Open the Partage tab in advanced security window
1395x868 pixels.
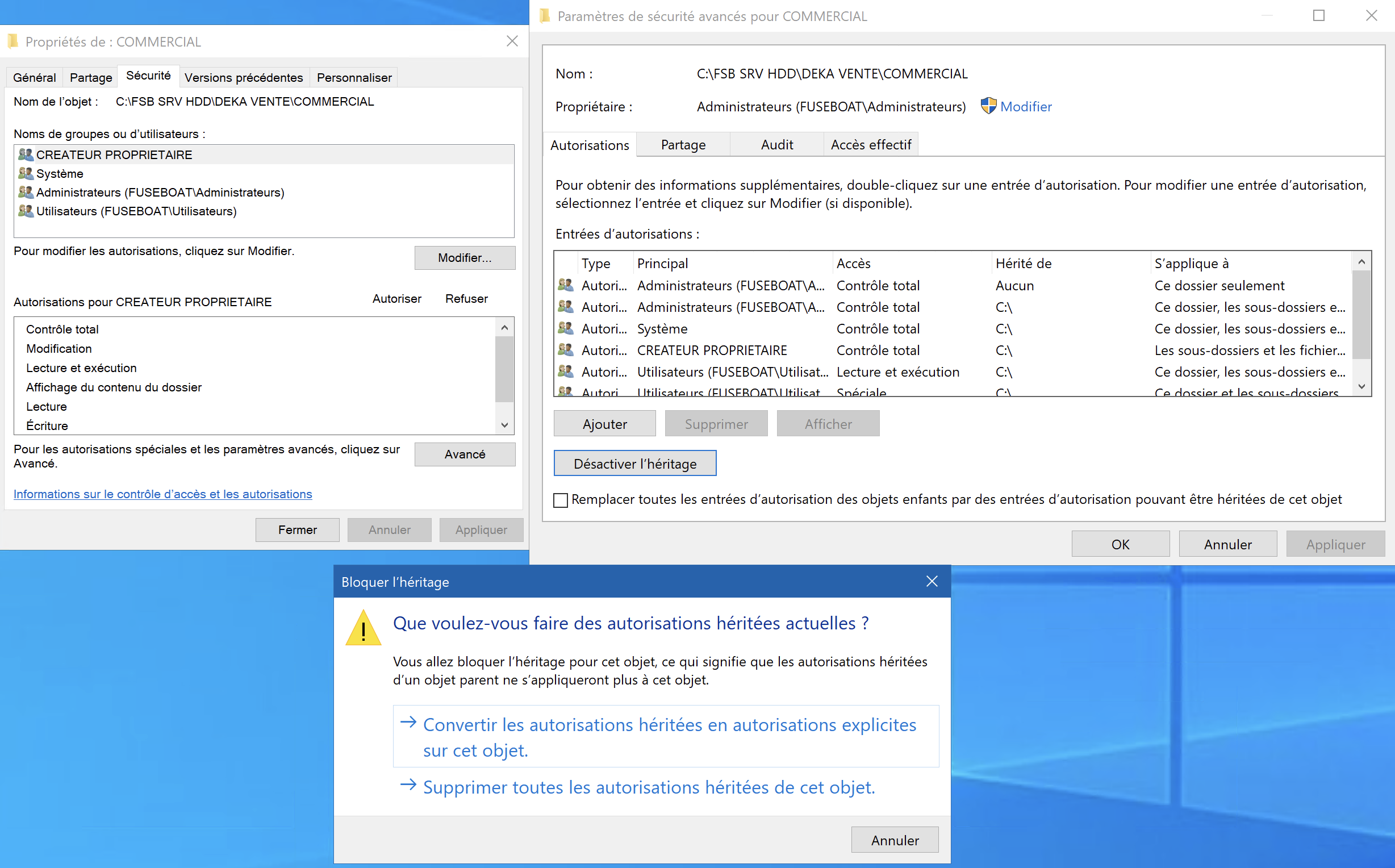[683, 145]
